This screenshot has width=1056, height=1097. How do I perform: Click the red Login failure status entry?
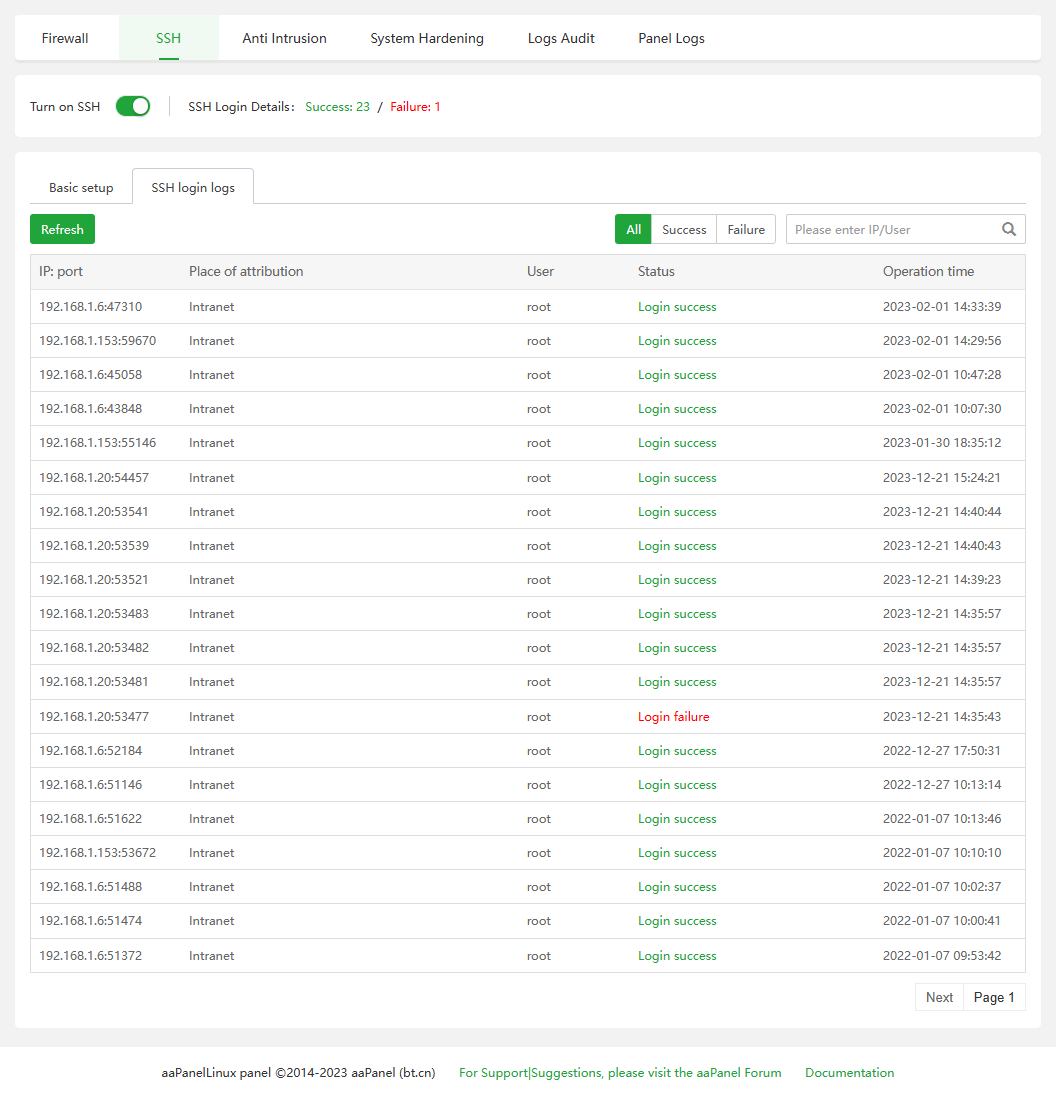click(x=673, y=717)
